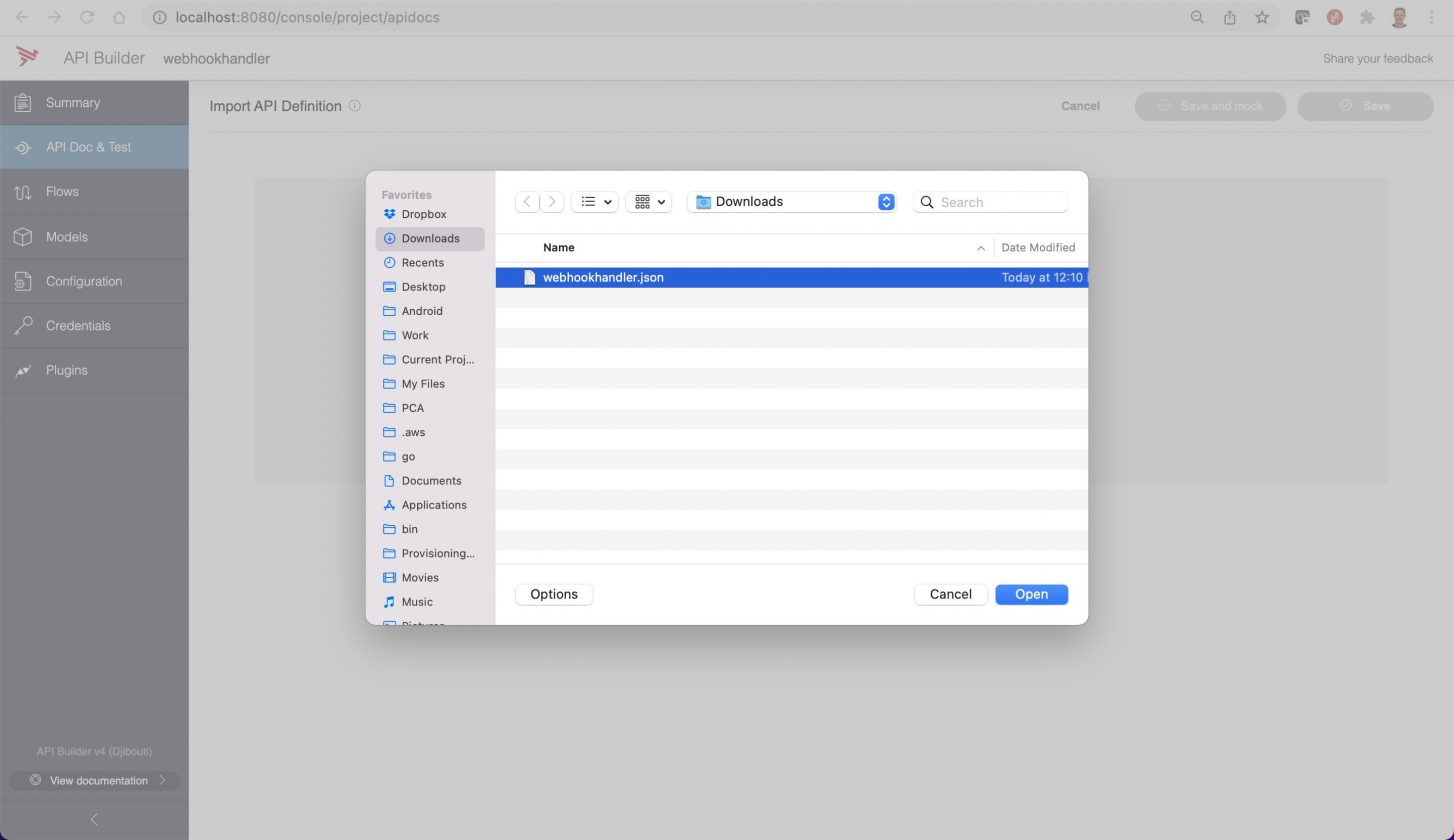Viewport: 1454px width, 840px height.
Task: Select the Documents folder in Favorites
Action: [x=431, y=481]
